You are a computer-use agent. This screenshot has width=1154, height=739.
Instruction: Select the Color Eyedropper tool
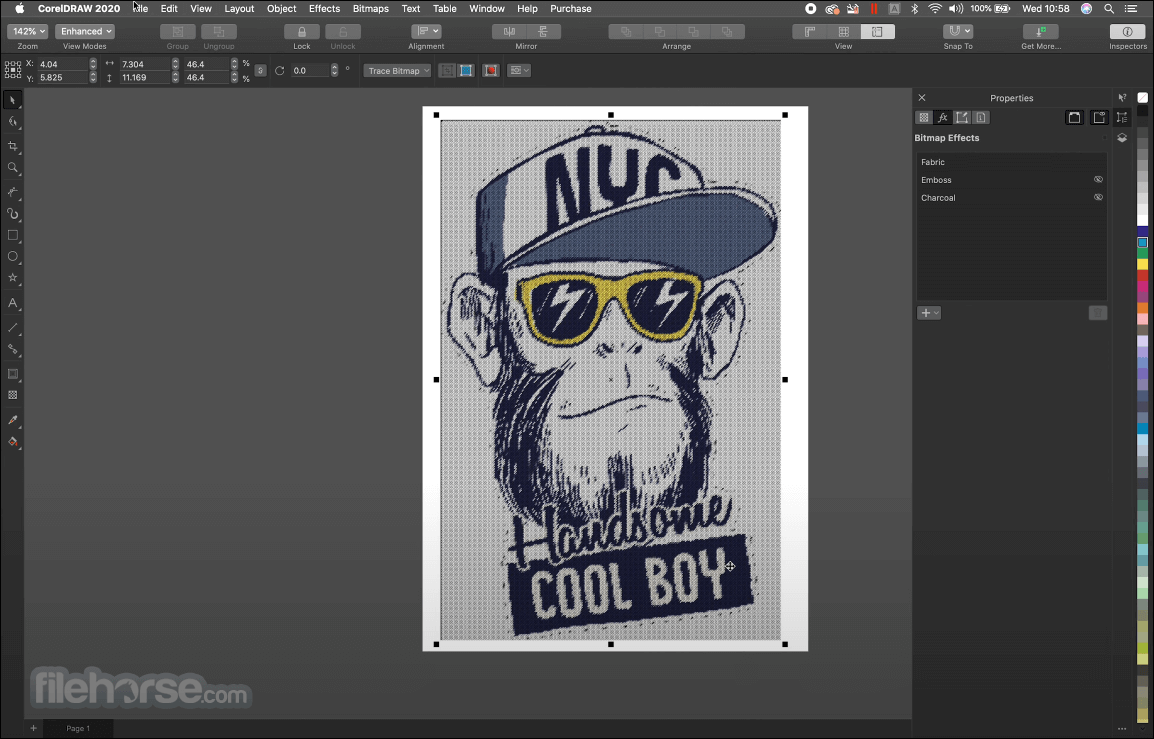coord(13,420)
